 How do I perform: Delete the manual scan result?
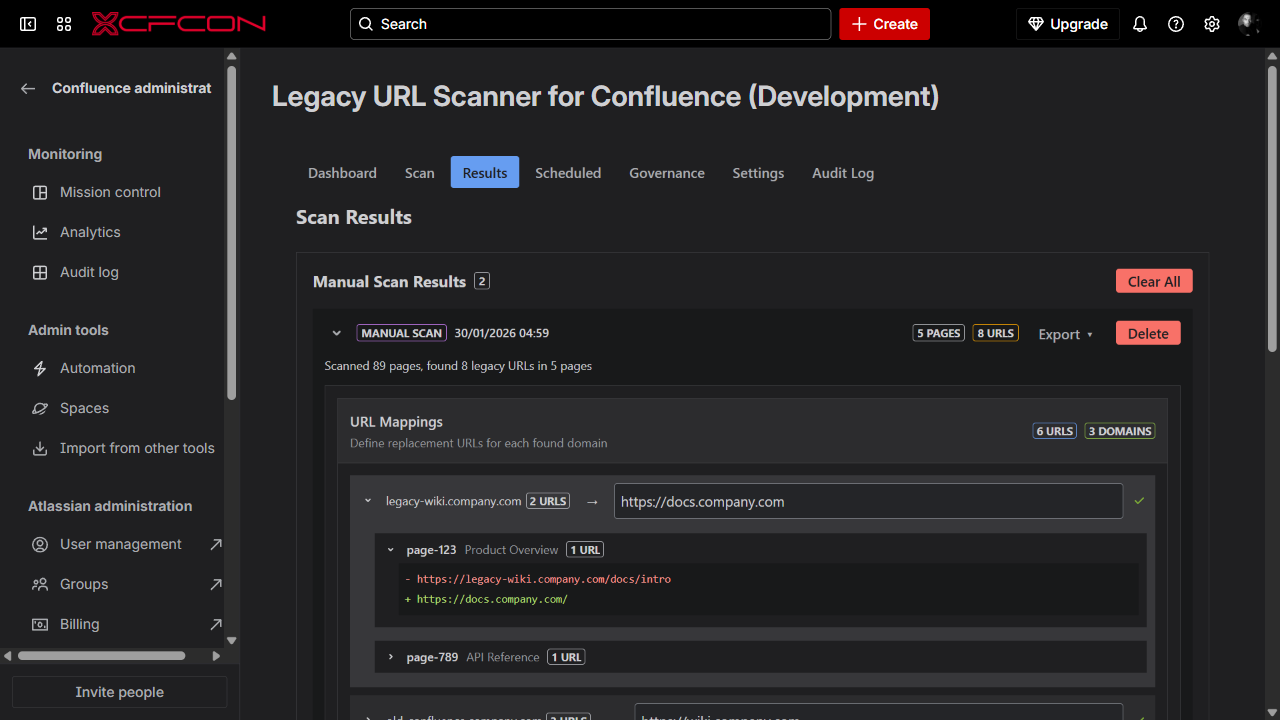click(1148, 333)
